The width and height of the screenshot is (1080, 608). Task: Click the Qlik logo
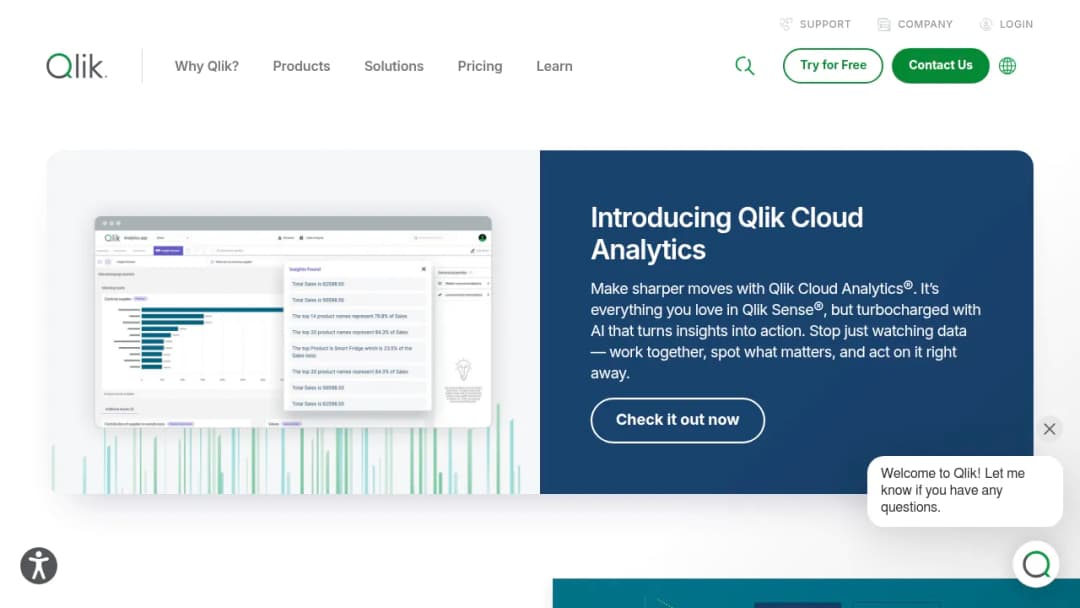pos(76,66)
